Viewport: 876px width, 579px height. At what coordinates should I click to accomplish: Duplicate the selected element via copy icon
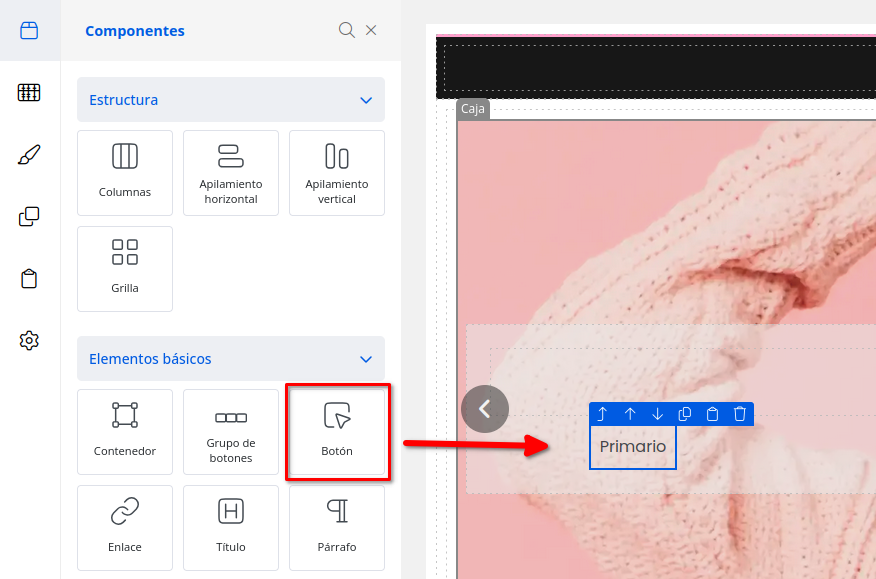coord(685,414)
